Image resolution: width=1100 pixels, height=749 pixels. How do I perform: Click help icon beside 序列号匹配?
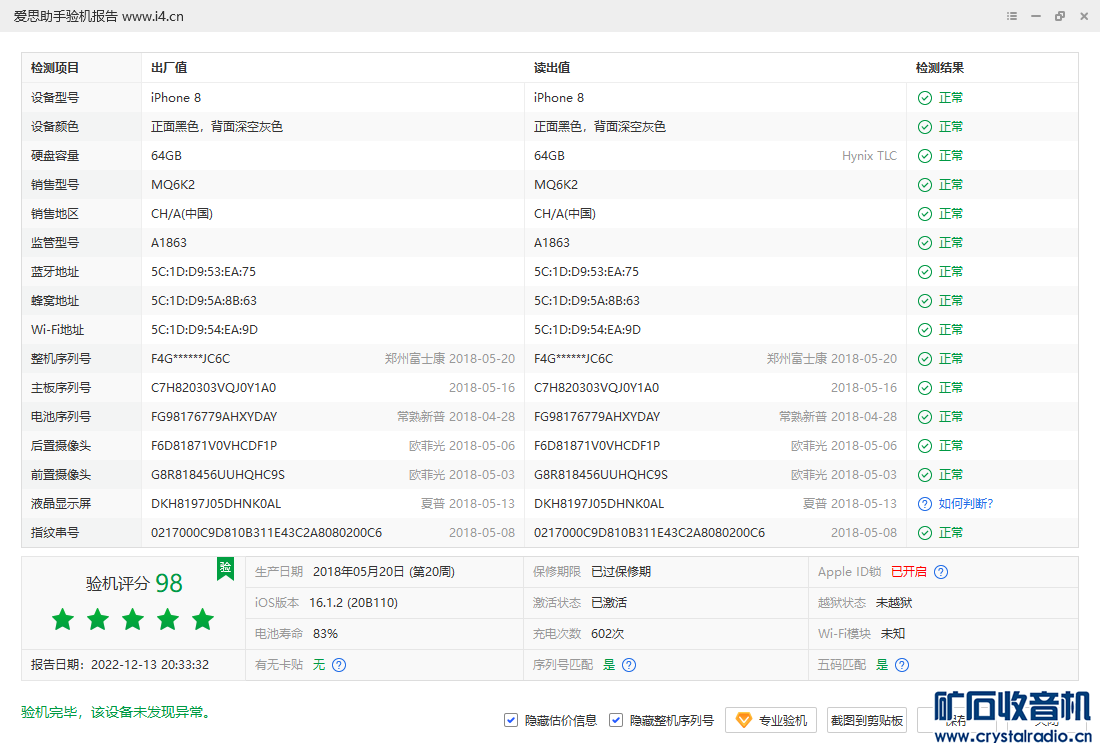pyautogui.click(x=629, y=665)
